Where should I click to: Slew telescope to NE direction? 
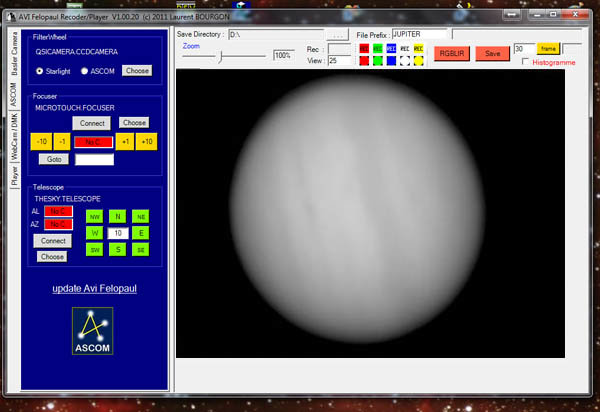(139, 216)
